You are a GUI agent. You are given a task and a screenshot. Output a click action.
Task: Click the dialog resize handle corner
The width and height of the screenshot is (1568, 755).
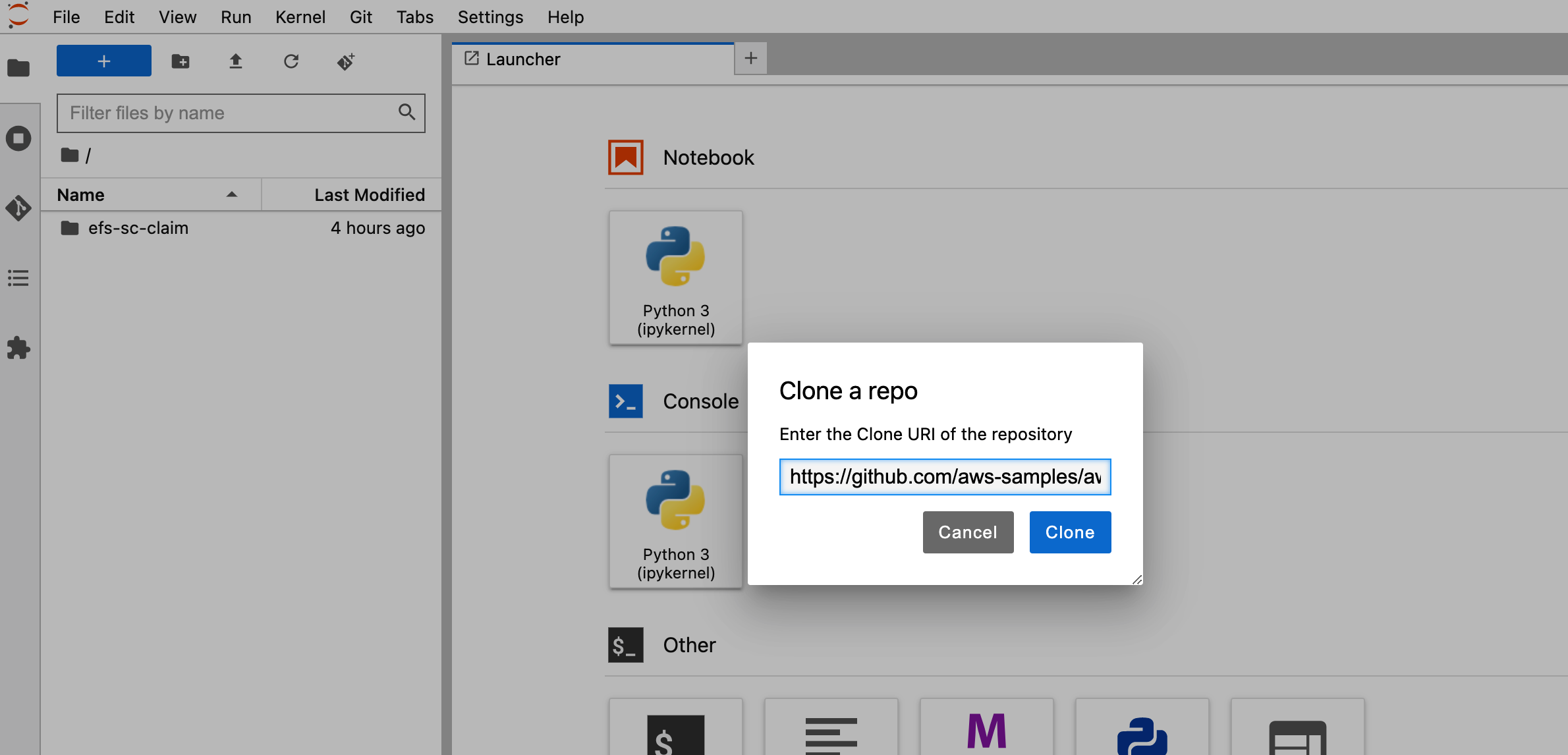click(x=1136, y=579)
